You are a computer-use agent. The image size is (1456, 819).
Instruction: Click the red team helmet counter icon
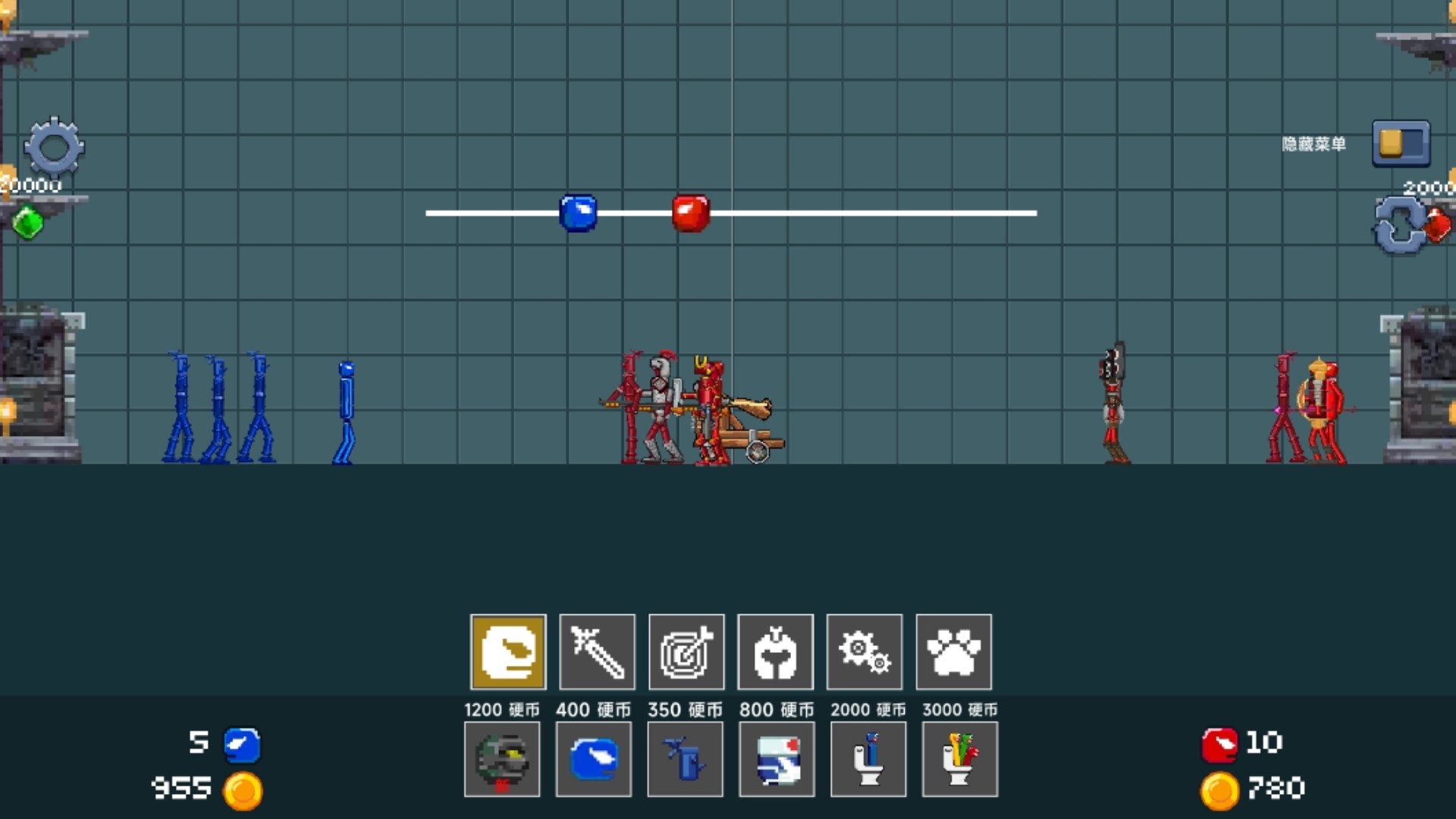coord(1219,745)
